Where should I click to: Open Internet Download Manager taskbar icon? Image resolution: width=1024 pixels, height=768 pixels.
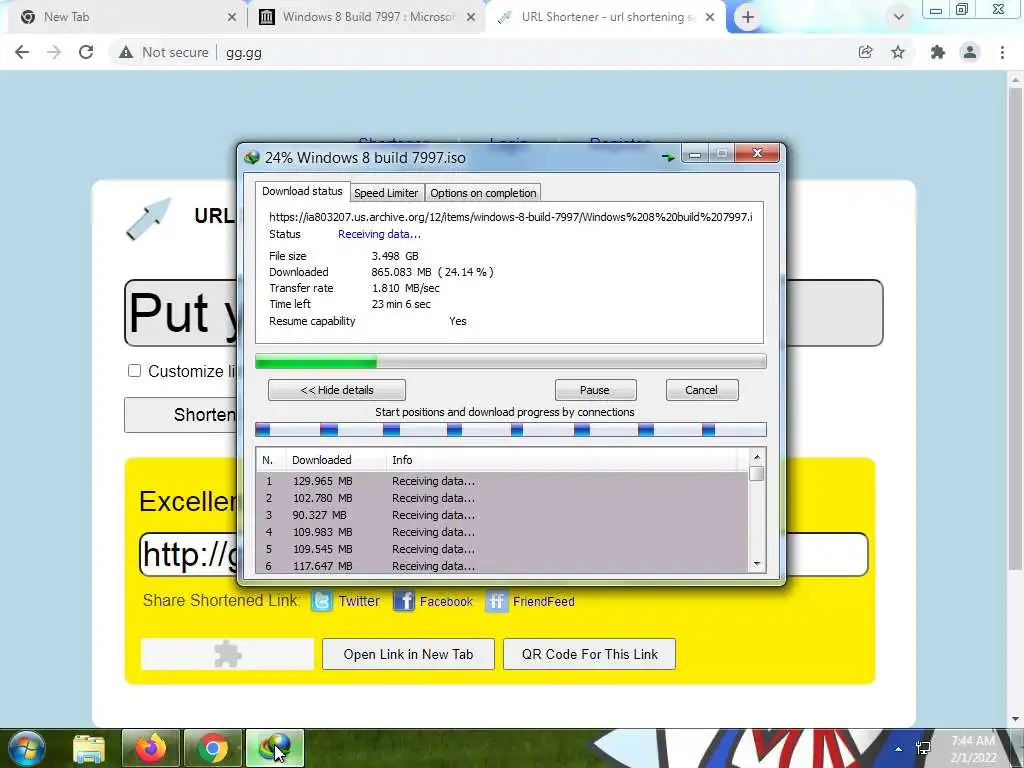[x=274, y=748]
